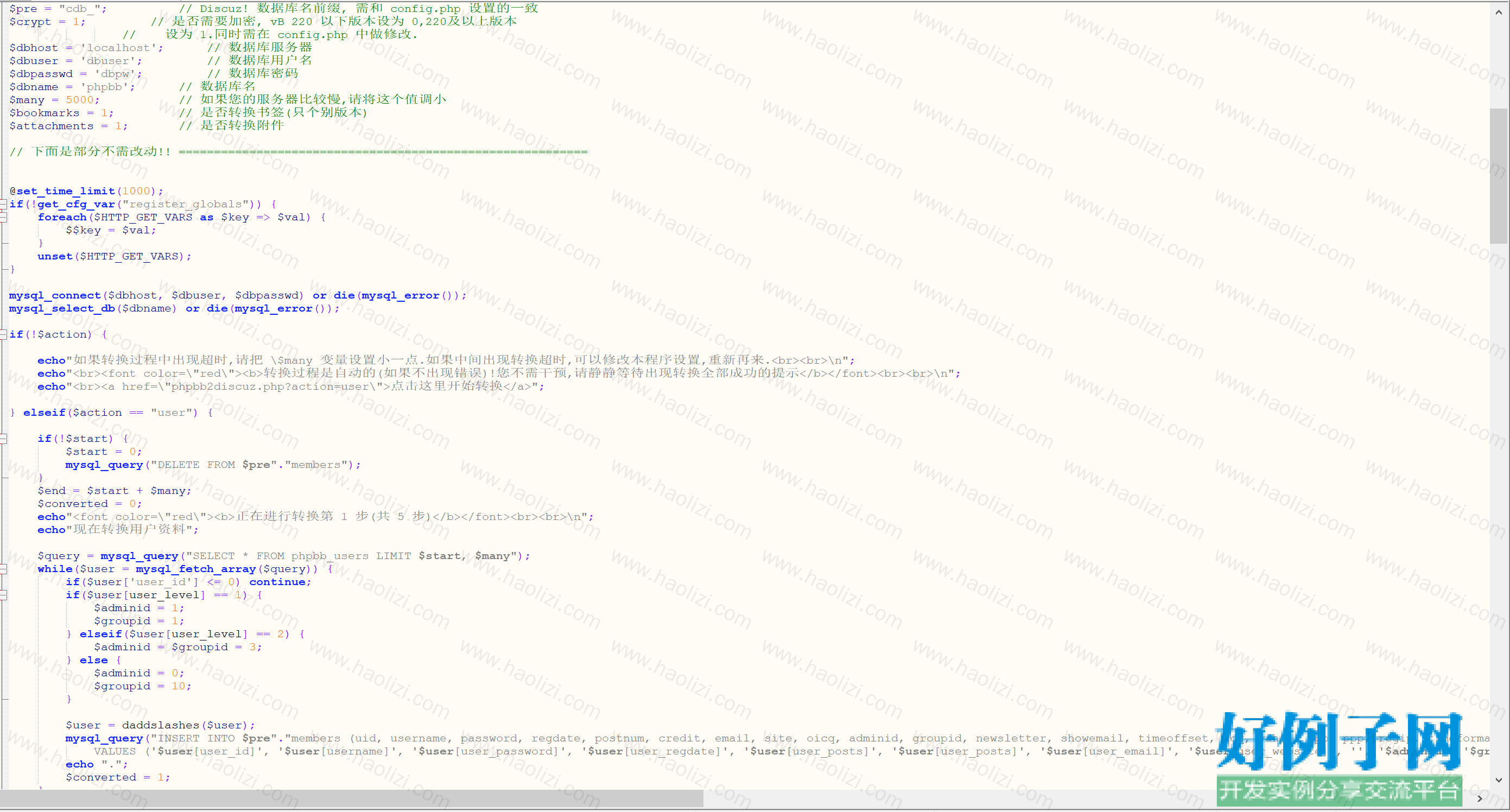
Task: Click the VALUES ('$user[user_id]' line
Action: coord(791,752)
